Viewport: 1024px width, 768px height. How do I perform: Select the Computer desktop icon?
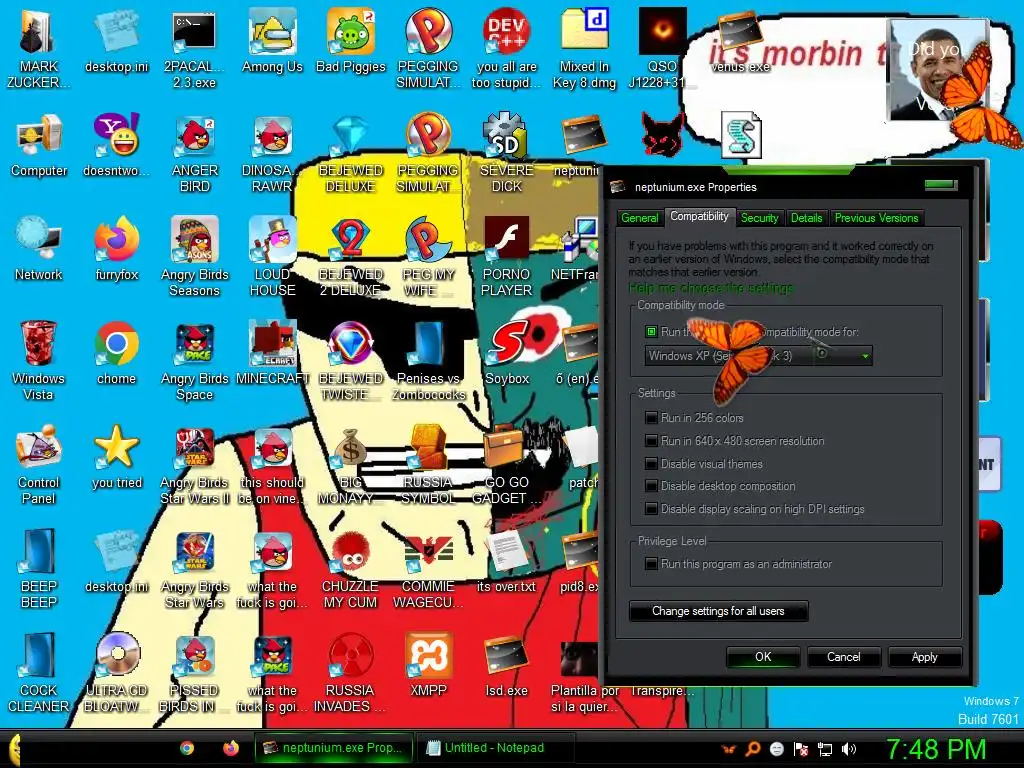pos(39,145)
